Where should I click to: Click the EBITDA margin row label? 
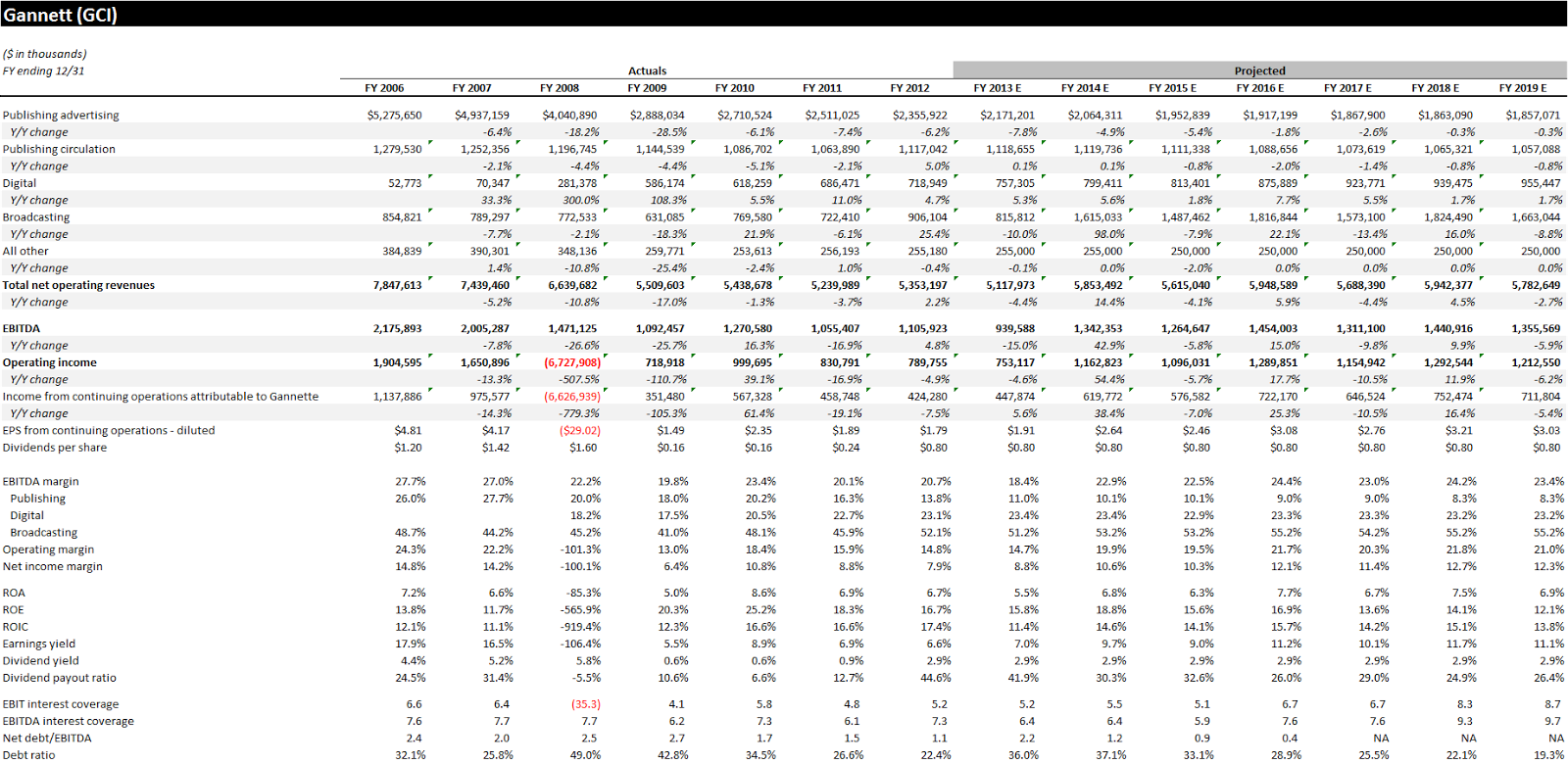coord(40,481)
